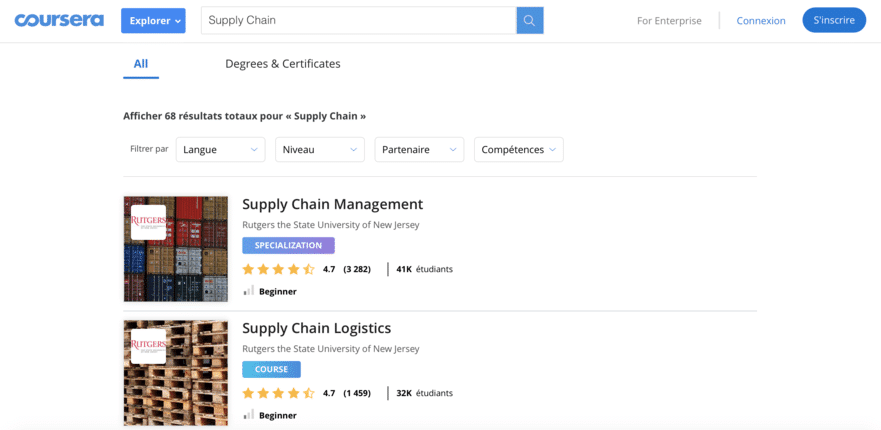Open the Partenaire filter dropdown
Viewport: 881px width, 430px height.
(419, 150)
